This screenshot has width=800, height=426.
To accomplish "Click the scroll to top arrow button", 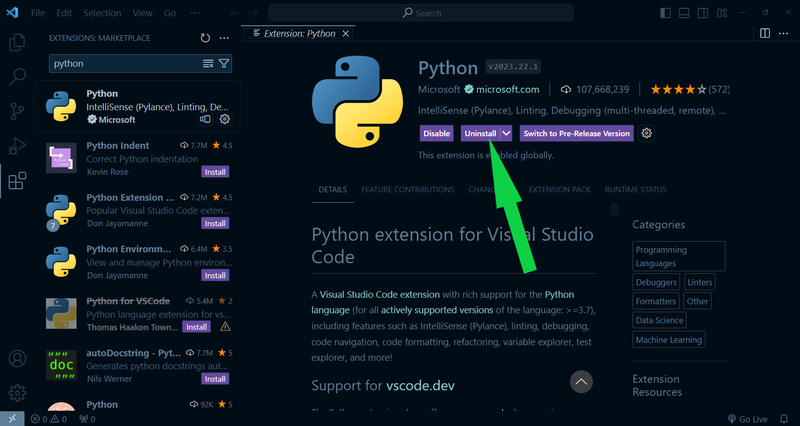I will click(x=581, y=382).
